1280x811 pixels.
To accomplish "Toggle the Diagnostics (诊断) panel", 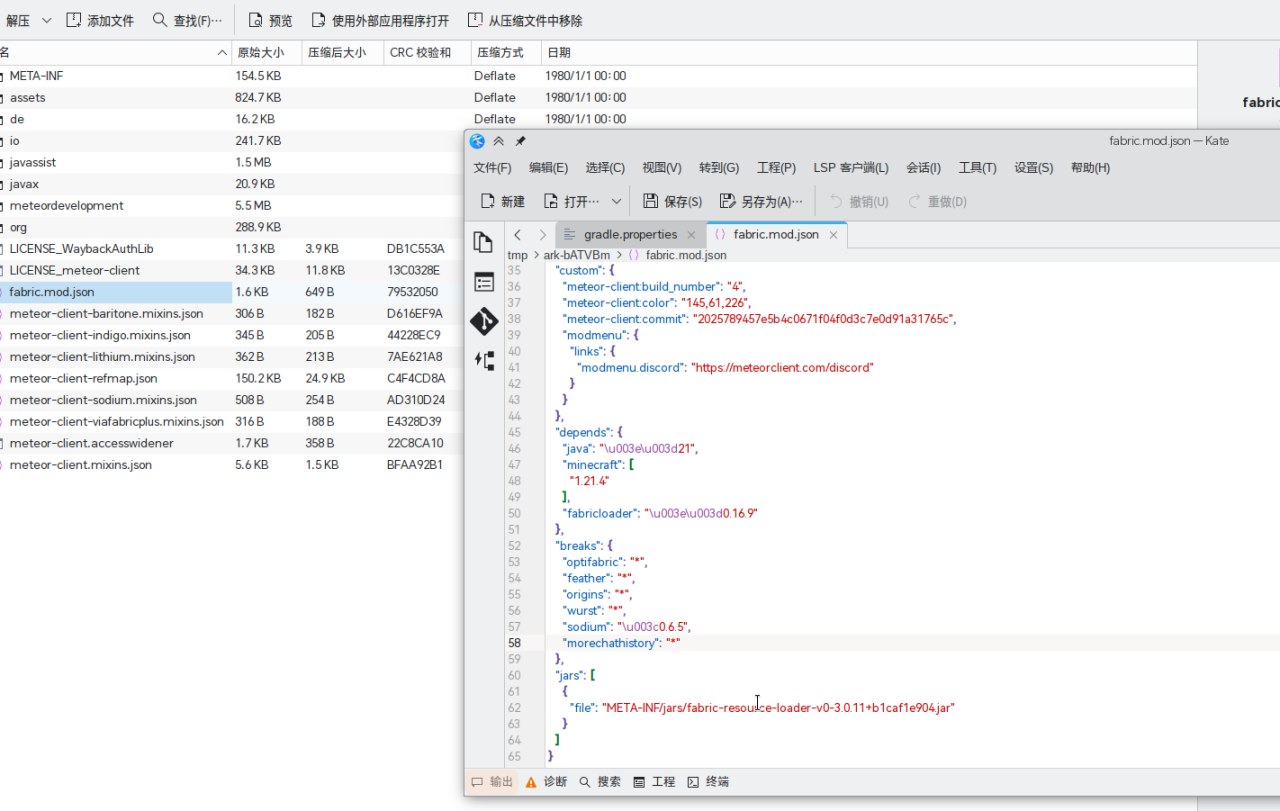I will tap(546, 782).
